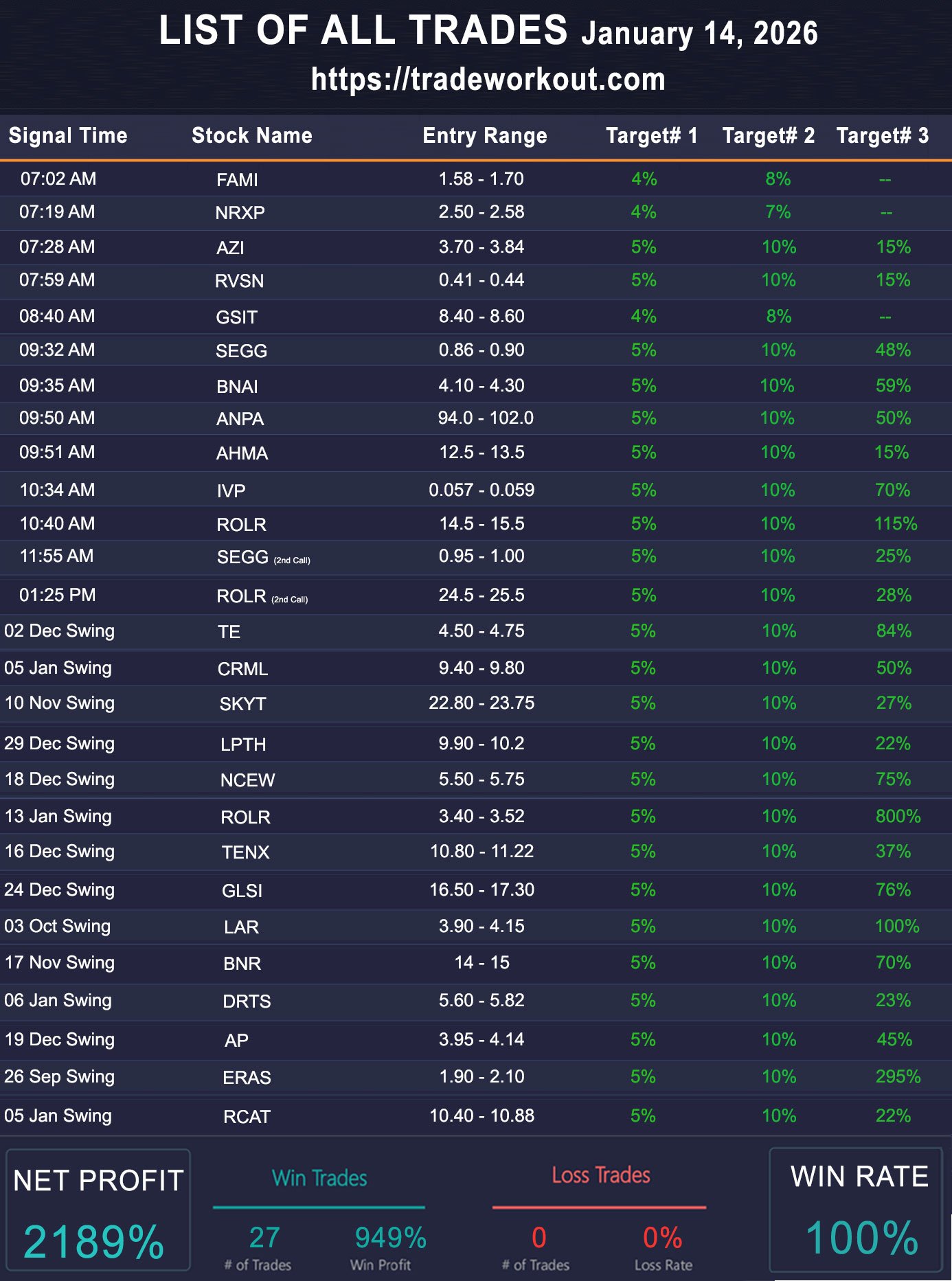
Task: Click the ANPA entry range 94.0 - 102.0
Action: click(485, 418)
